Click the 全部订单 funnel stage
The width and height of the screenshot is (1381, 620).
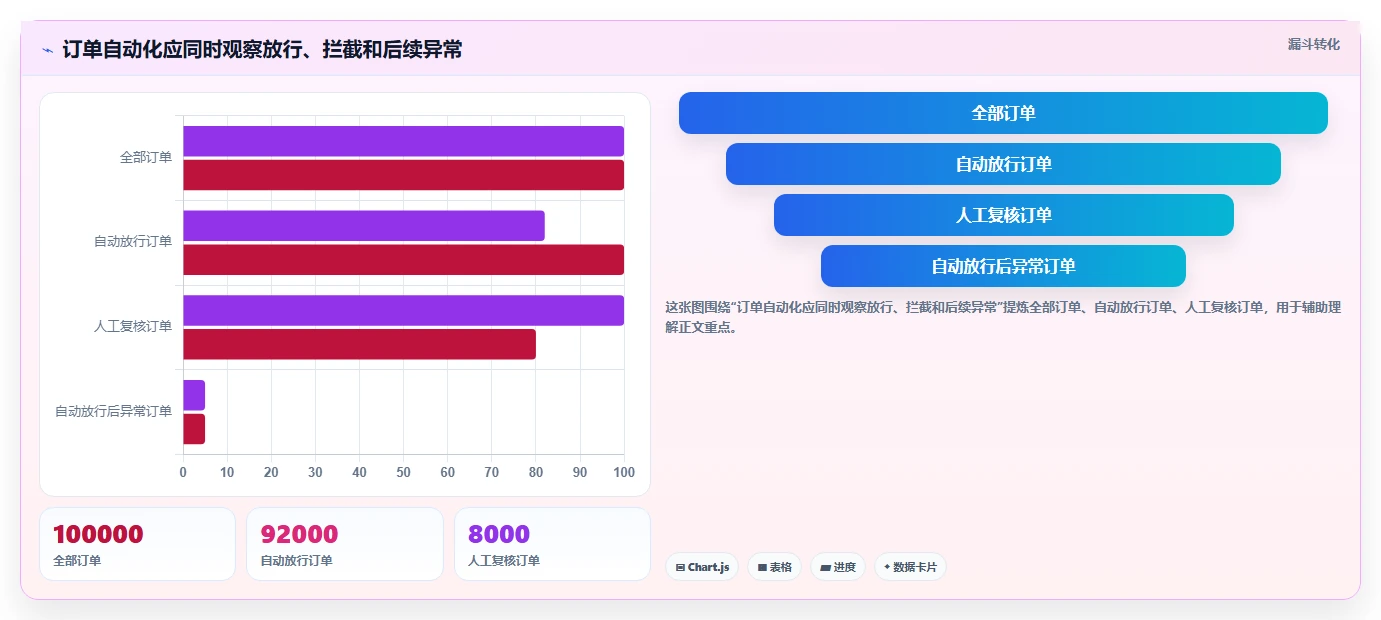[1003, 113]
